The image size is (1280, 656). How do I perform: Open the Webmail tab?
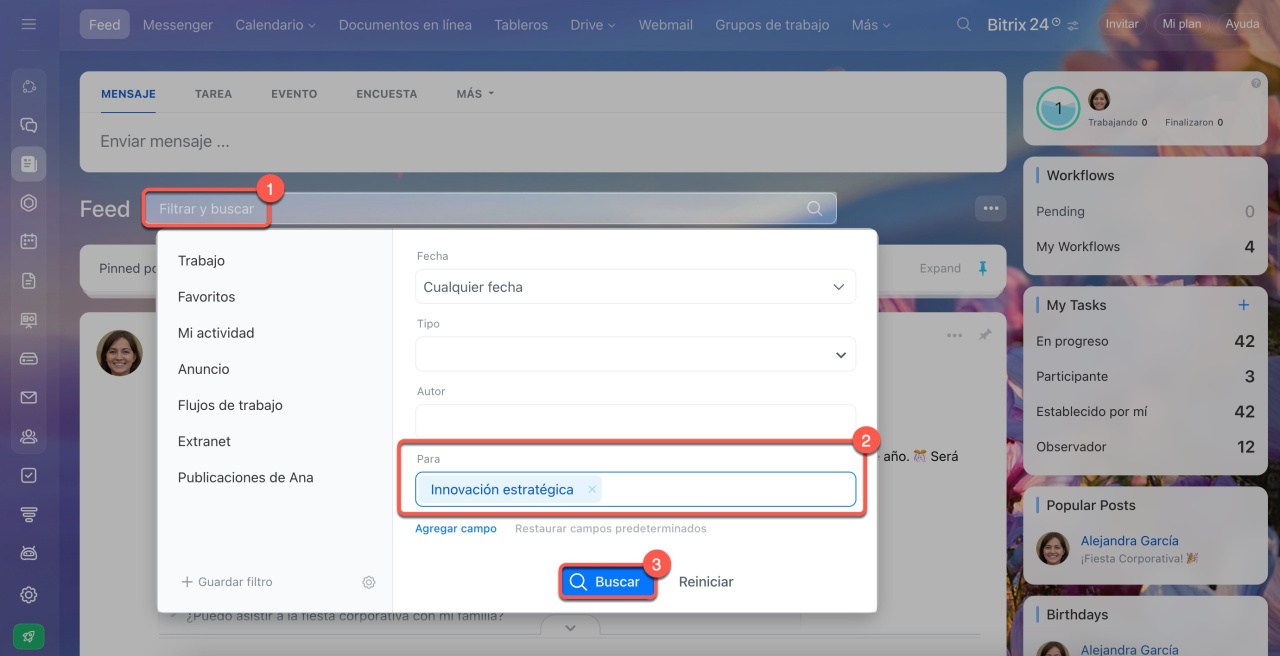[x=666, y=24]
